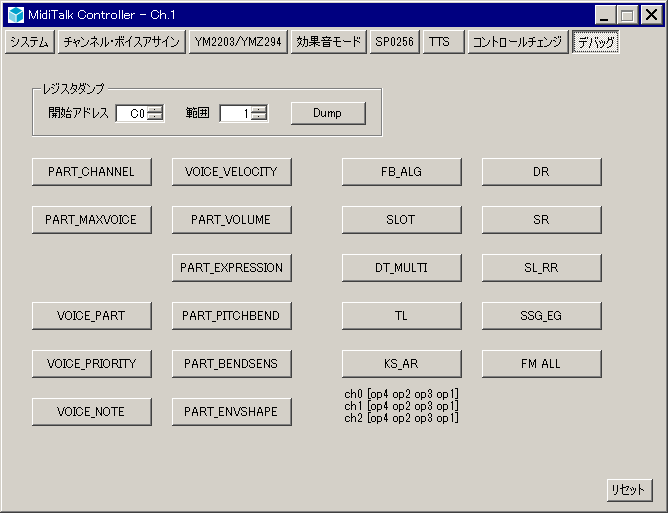Click the FM ALL button

click(x=541, y=364)
